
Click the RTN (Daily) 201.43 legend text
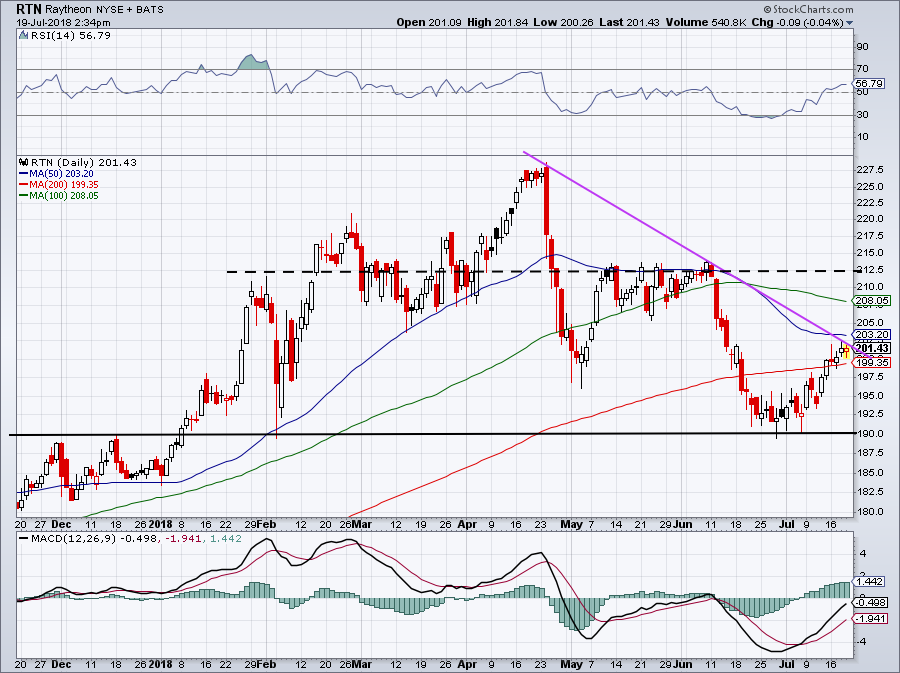click(x=84, y=163)
